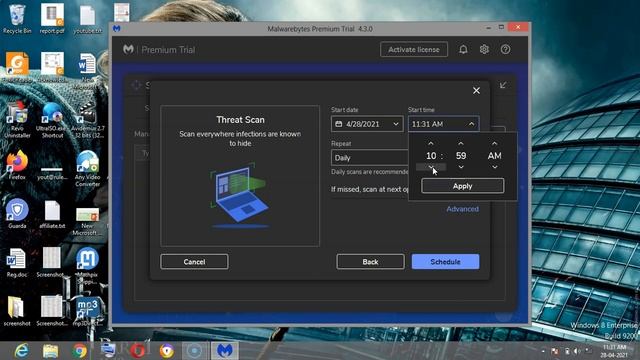
Task: Collapse the scanner panel with arrow icon
Action: coord(503,85)
